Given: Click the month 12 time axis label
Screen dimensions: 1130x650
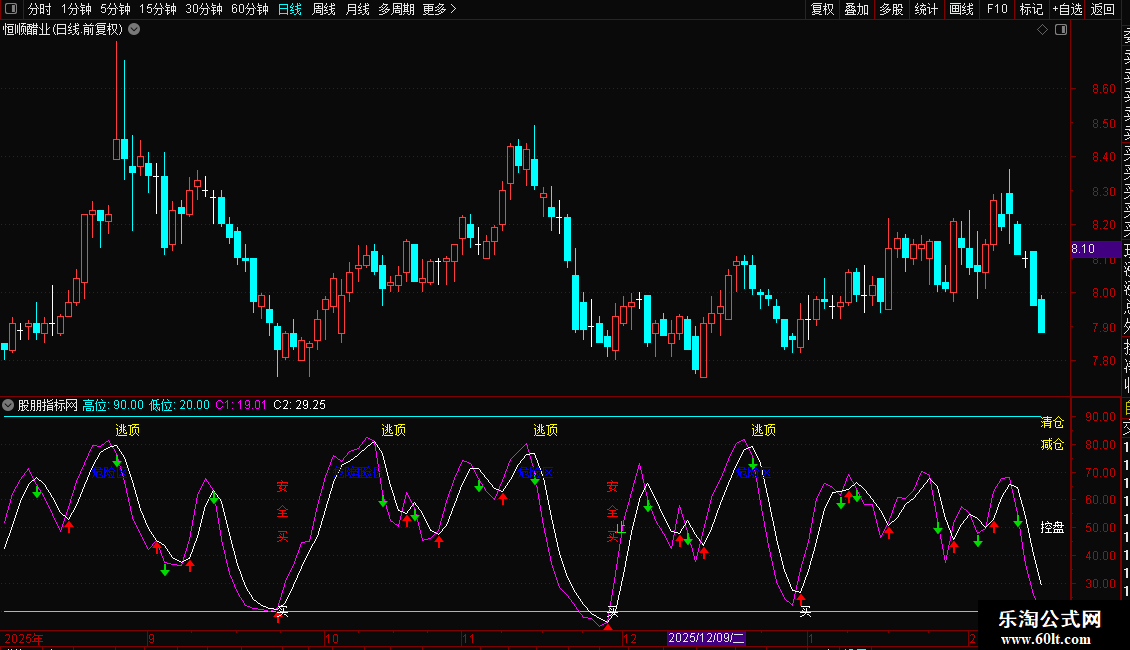Looking at the screenshot, I should [630, 638].
